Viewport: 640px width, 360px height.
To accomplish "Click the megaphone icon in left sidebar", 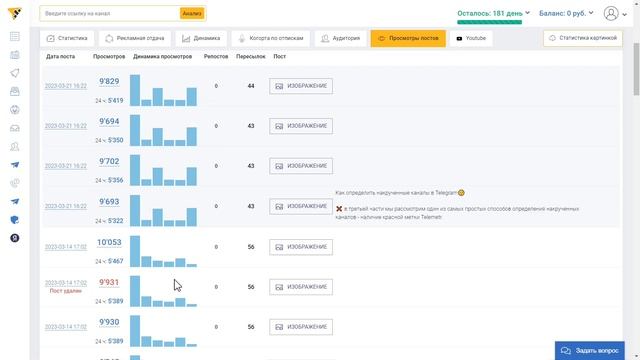I will tap(15, 73).
